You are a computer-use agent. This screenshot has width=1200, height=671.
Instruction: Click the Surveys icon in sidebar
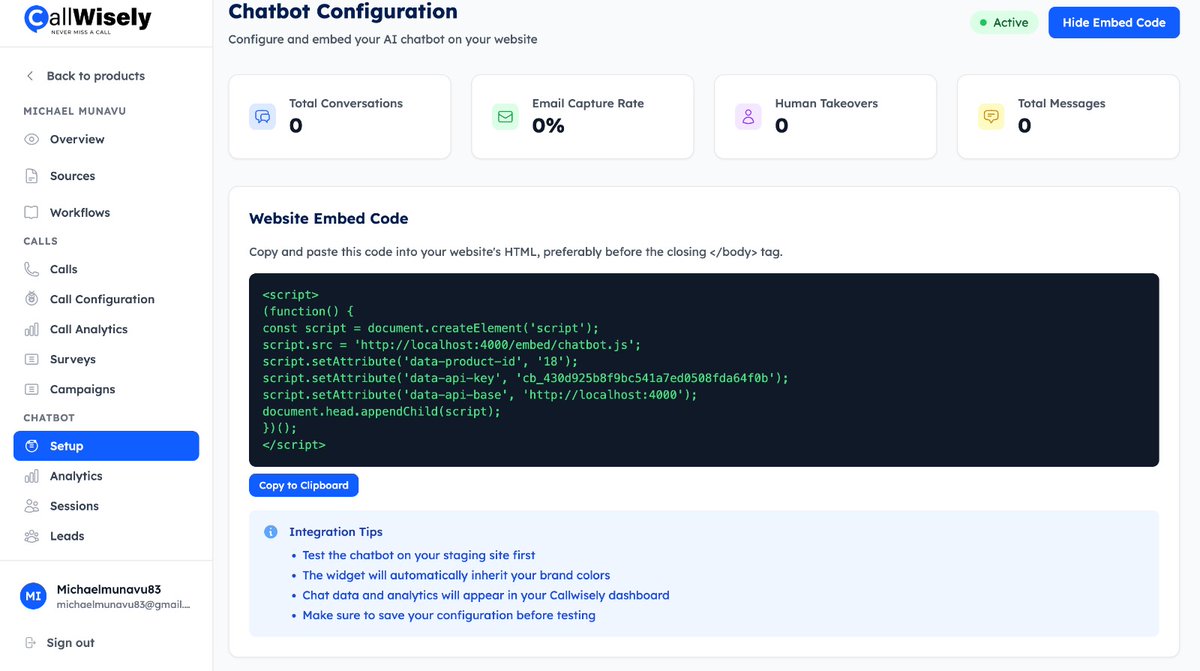(x=31, y=359)
